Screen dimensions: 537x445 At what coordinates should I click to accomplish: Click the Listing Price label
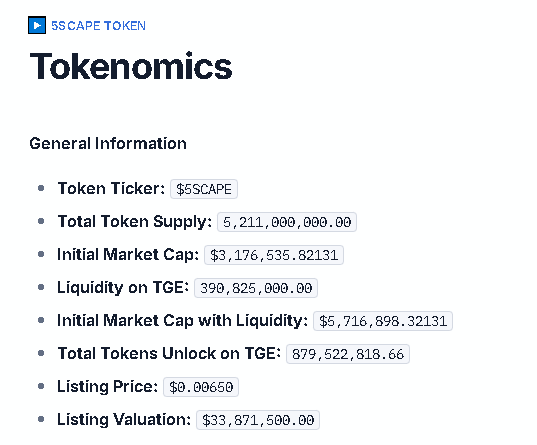108,386
